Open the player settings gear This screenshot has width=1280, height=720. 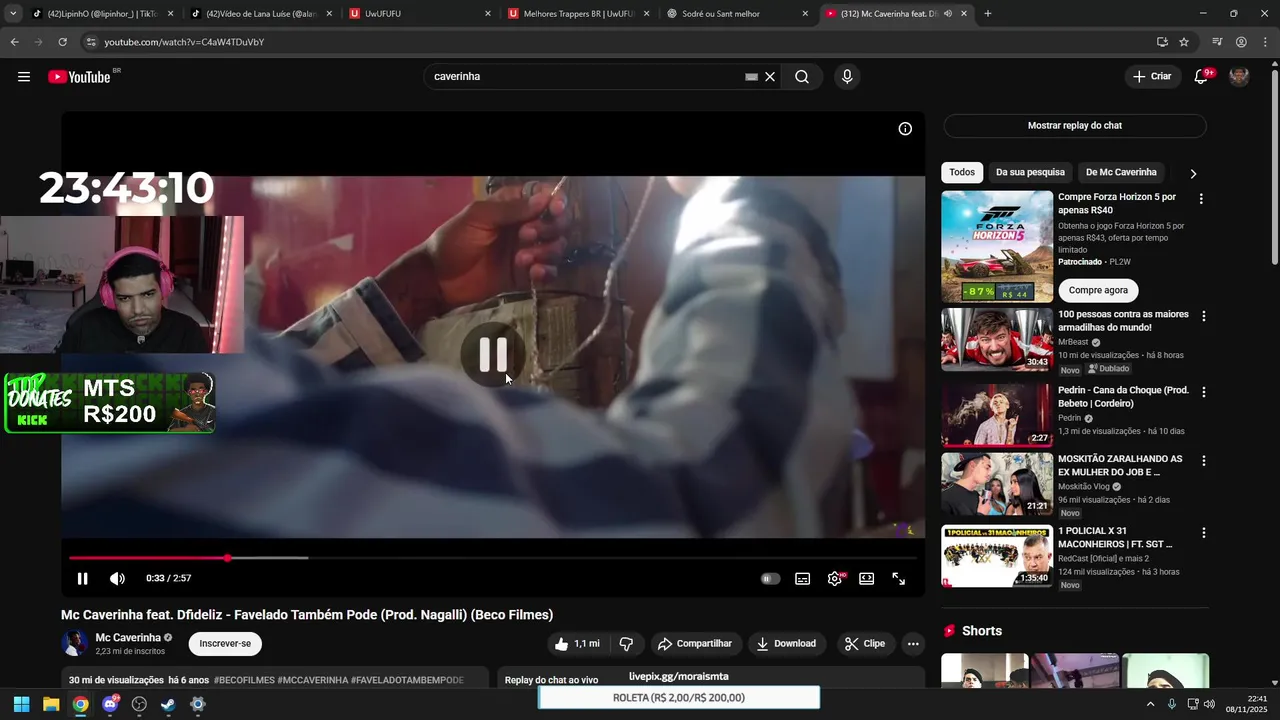(835, 578)
